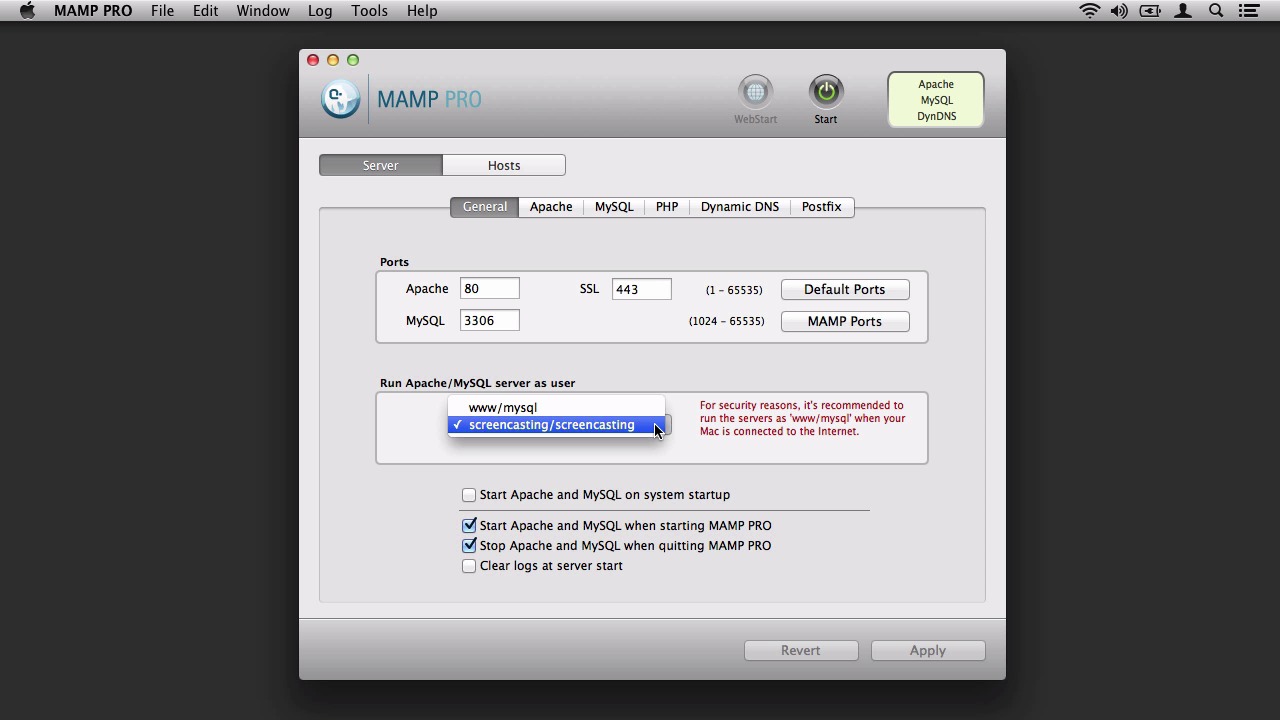Open Notification Center list icon
The width and height of the screenshot is (1280, 720).
click(x=1248, y=11)
